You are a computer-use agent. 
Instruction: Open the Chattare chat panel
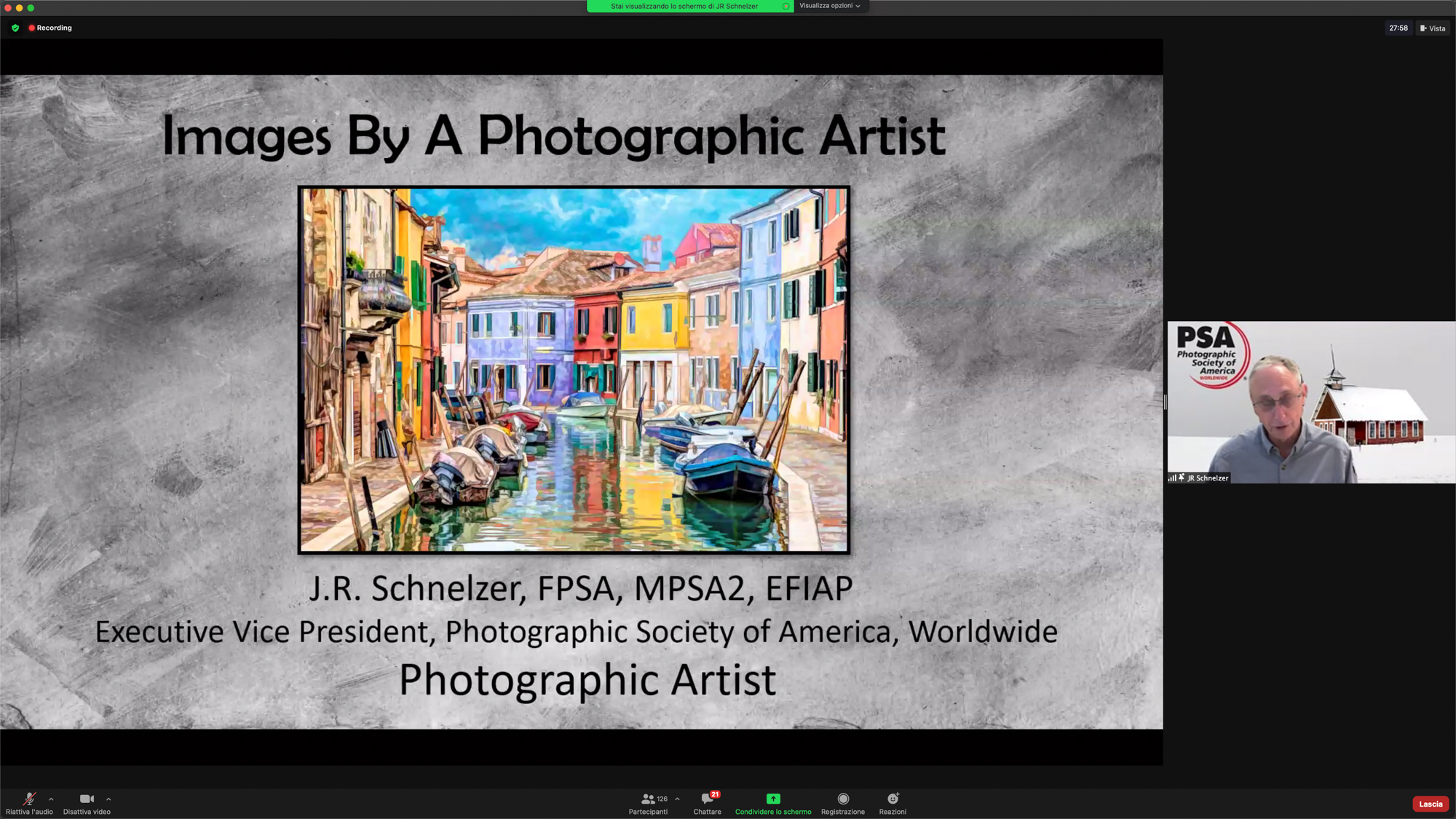click(707, 803)
